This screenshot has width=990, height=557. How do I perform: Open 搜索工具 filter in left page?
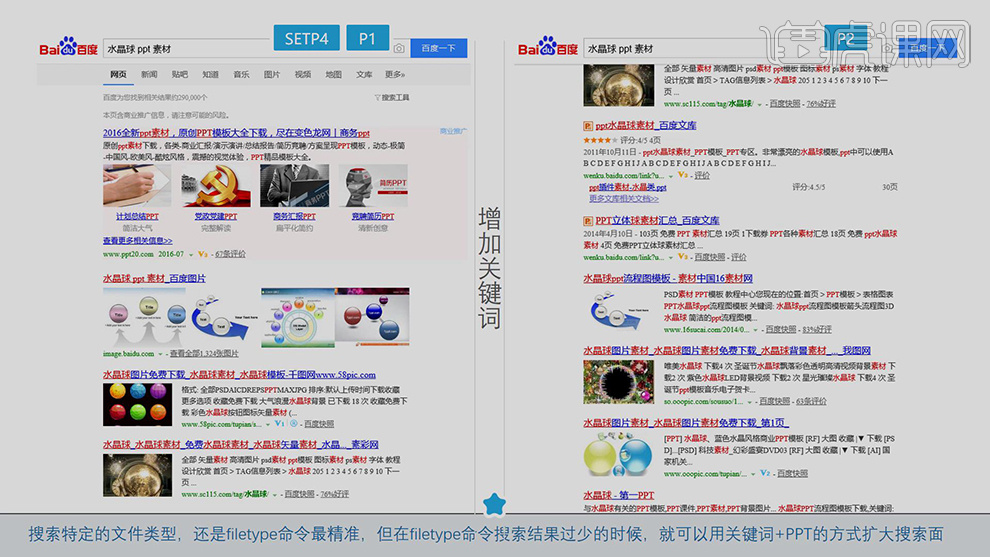392,97
